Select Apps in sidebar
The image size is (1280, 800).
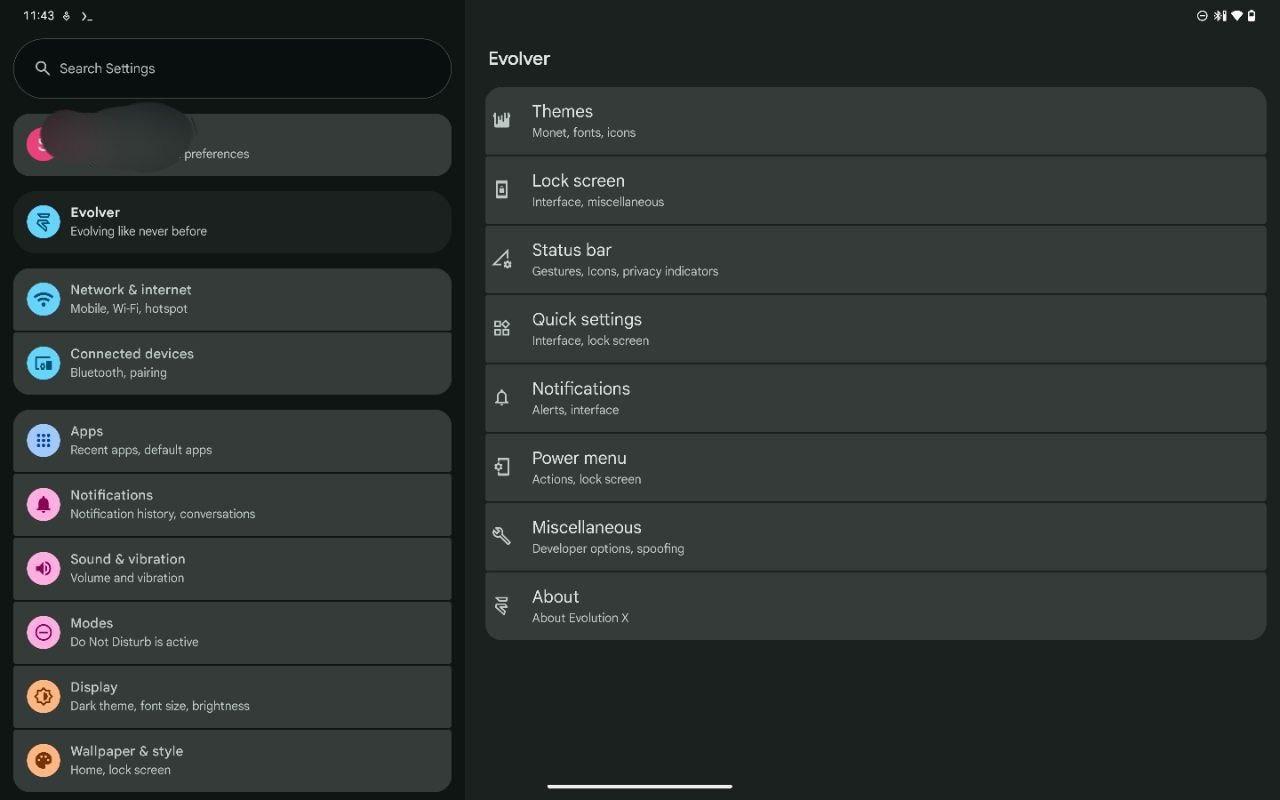pyautogui.click(x=232, y=440)
